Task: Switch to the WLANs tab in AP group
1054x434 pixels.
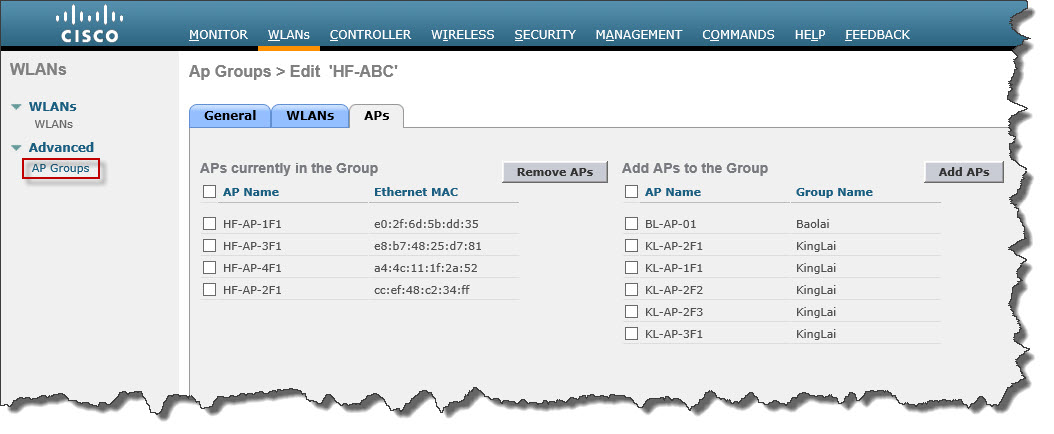Action: [x=310, y=116]
